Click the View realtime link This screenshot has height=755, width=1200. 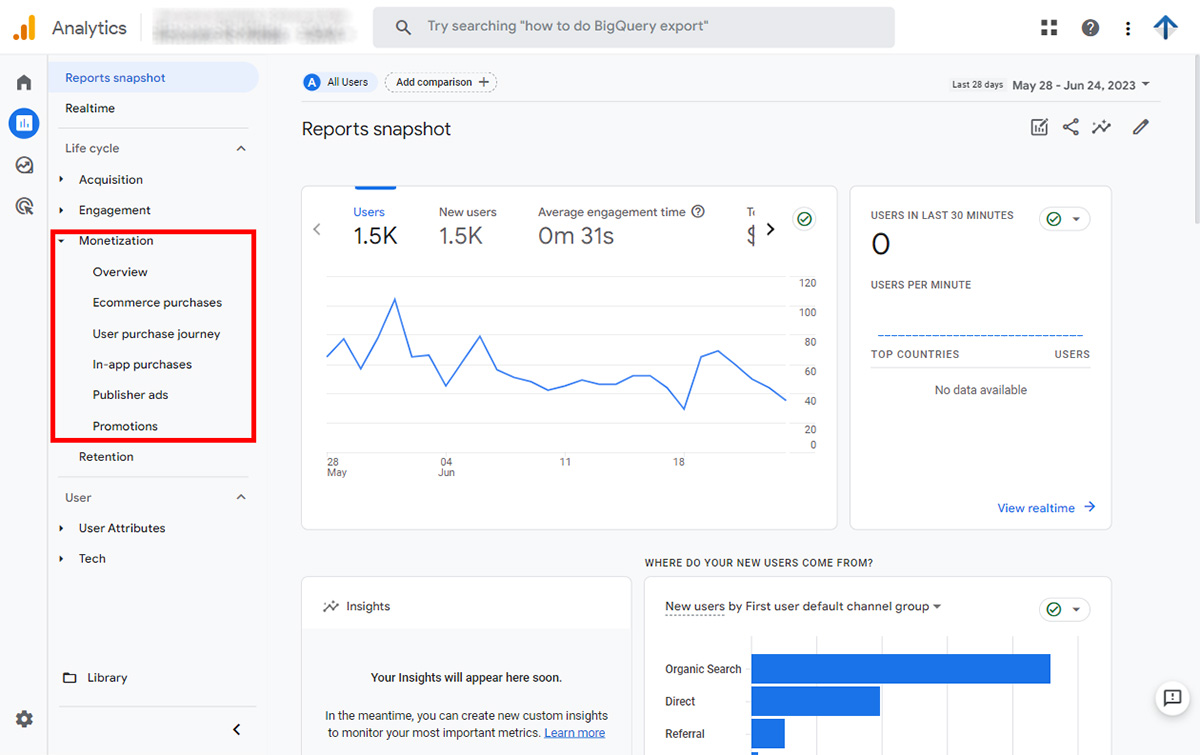(x=1046, y=508)
